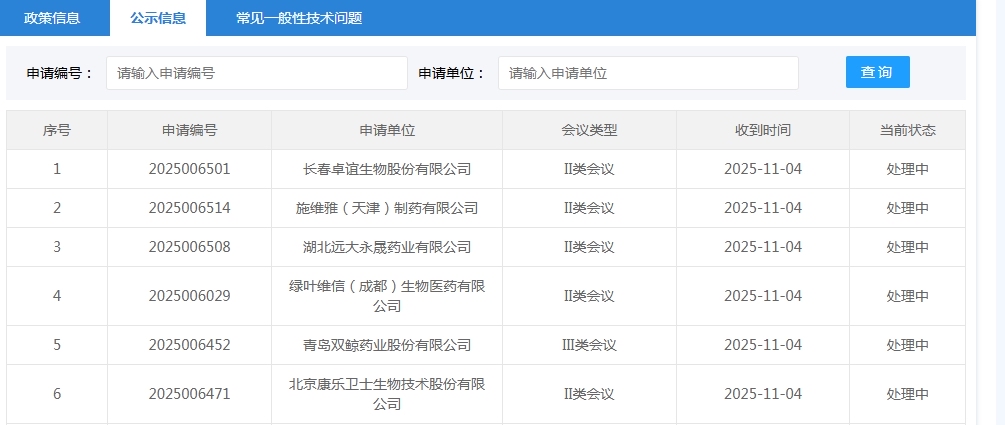Focus the 申请单位 input field

click(648, 73)
